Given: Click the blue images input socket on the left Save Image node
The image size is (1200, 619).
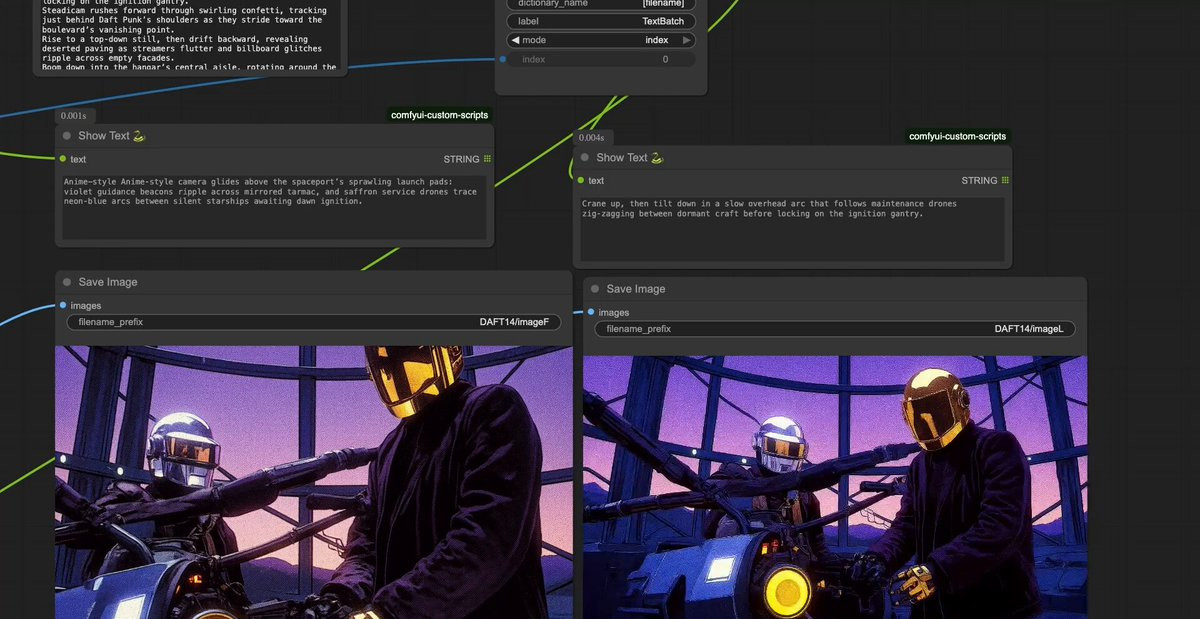Looking at the screenshot, I should tap(62, 305).
